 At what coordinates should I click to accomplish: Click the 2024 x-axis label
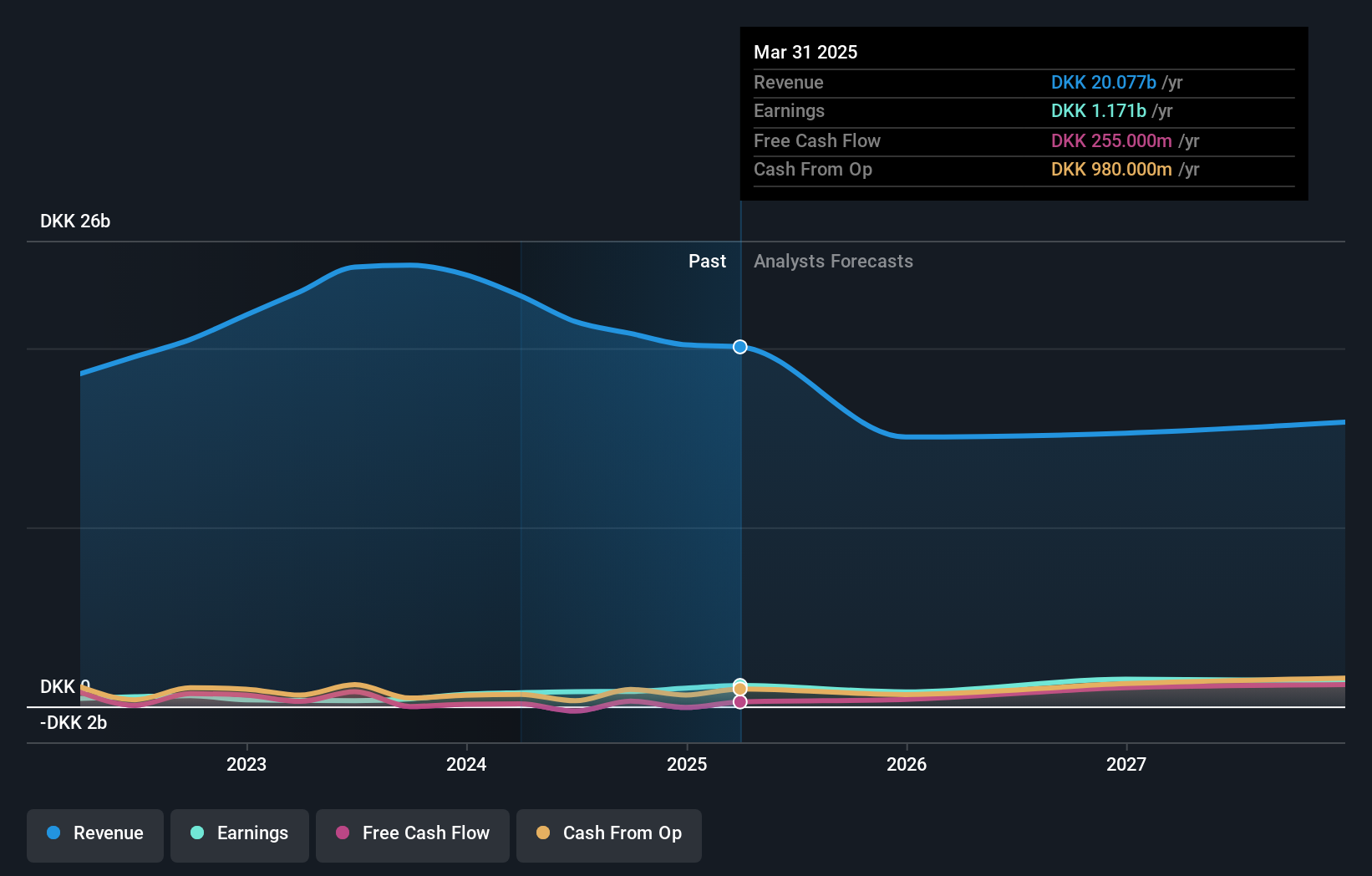(466, 764)
